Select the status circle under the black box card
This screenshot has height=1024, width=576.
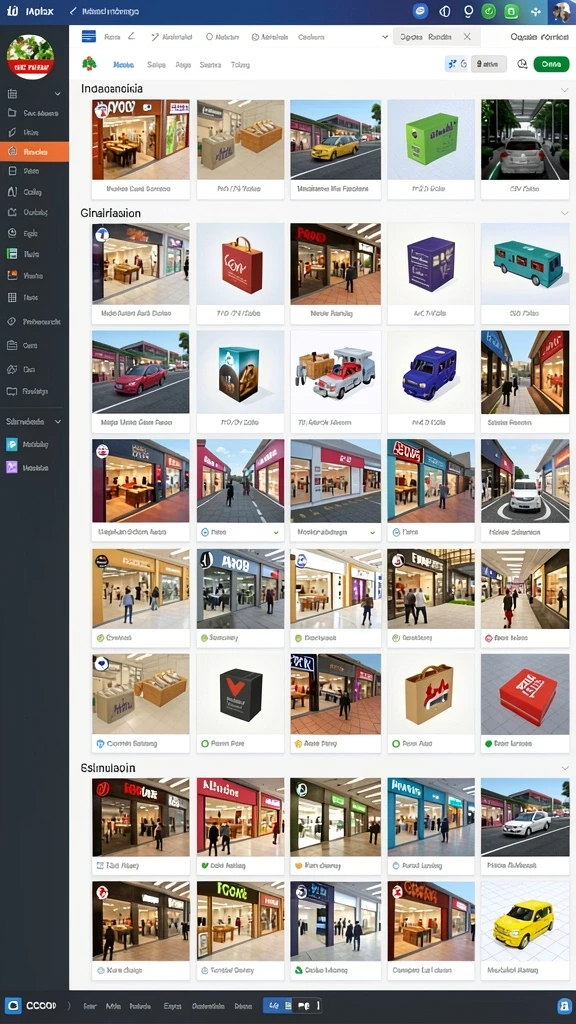click(205, 743)
